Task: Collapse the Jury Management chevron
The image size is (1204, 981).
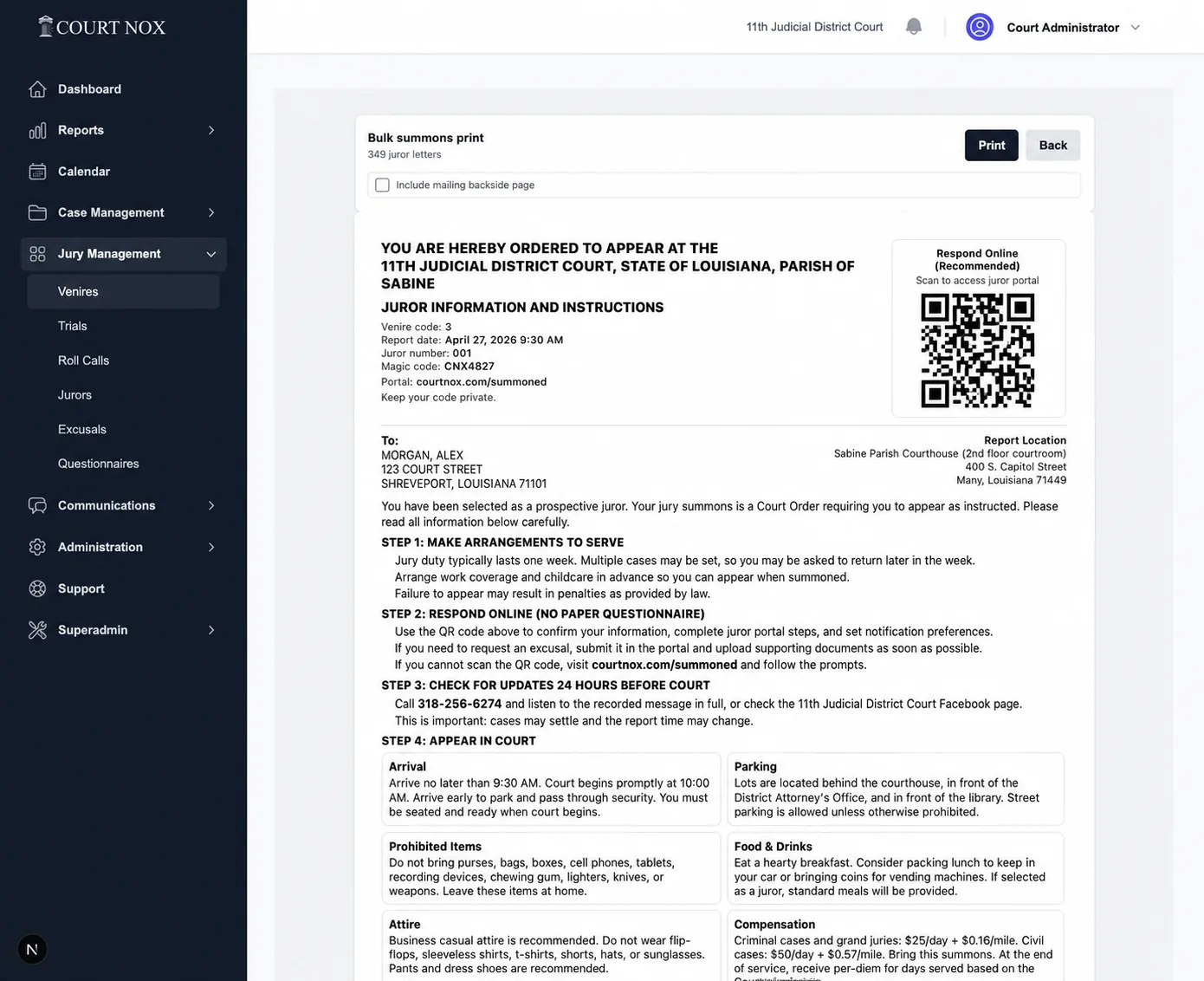Action: pos(210,254)
